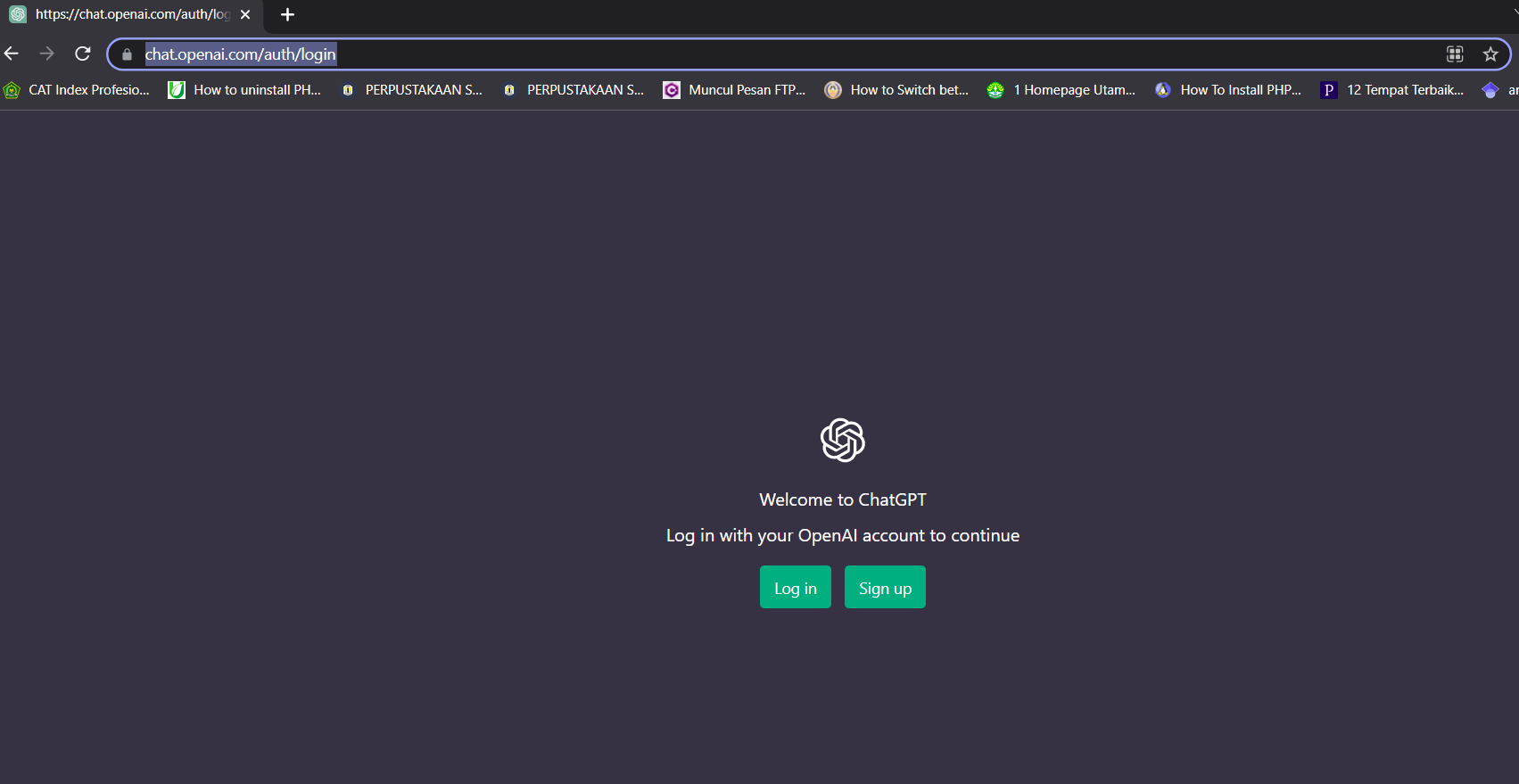Viewport: 1519px width, 784px height.
Task: Select the chat.openai.com/auth/login tab
Action: pyautogui.click(x=132, y=15)
